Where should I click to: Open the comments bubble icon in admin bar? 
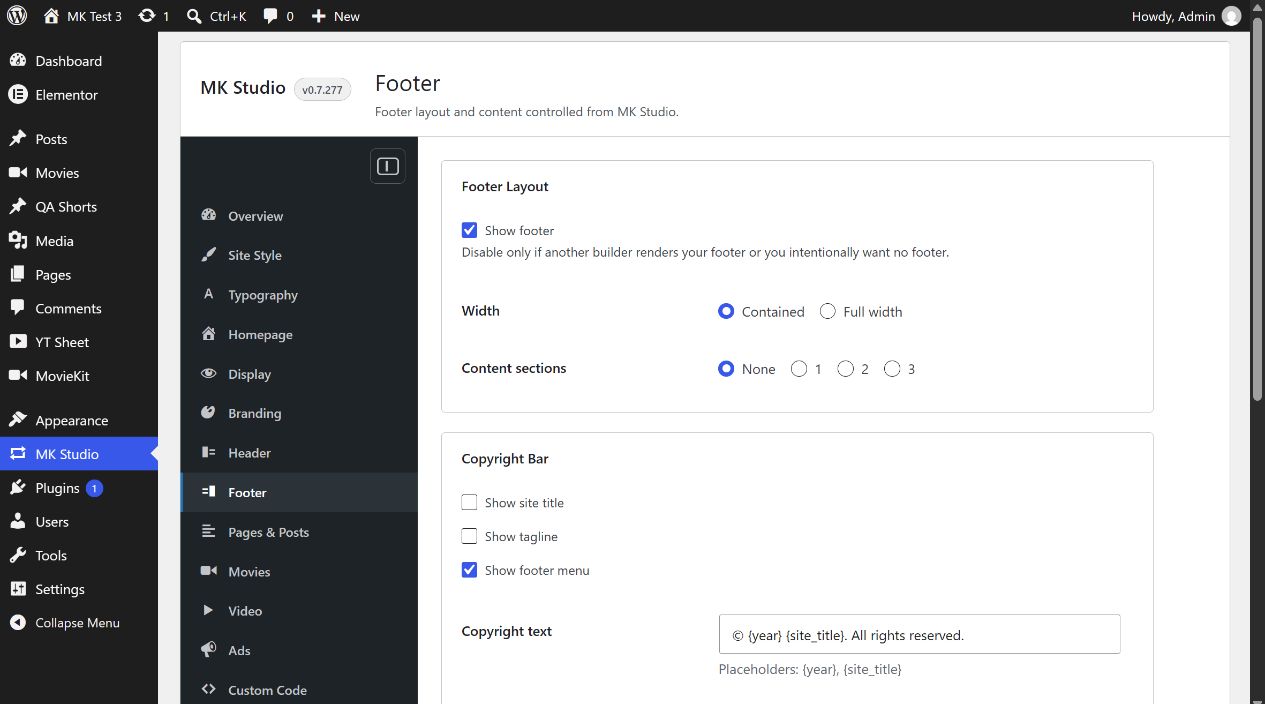coord(271,16)
